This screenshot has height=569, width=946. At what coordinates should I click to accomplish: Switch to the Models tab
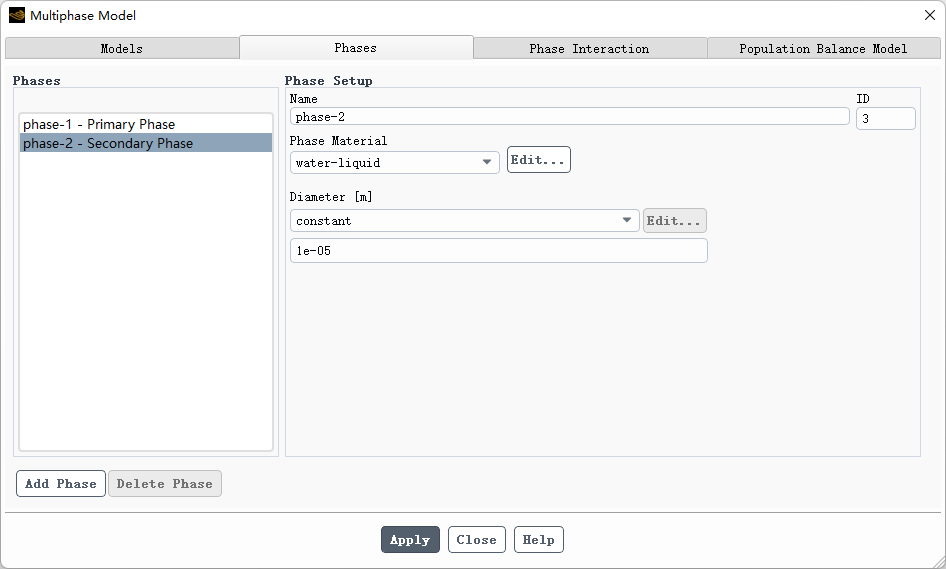122,48
